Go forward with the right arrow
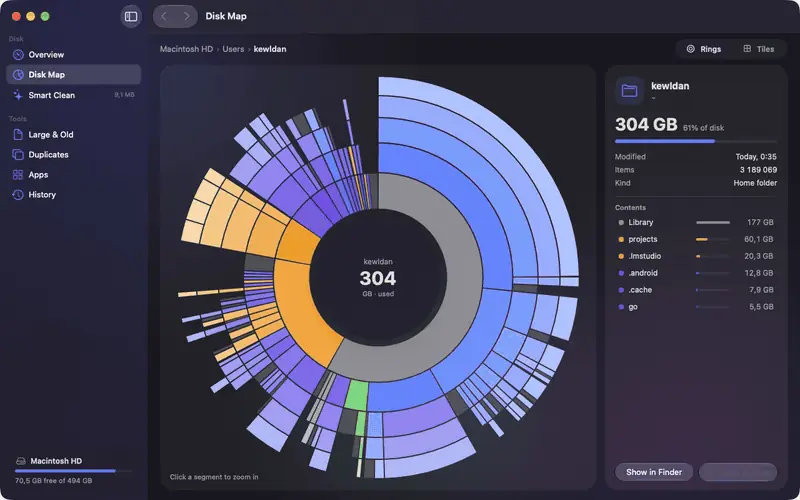Screen dimensions: 800x500 (187, 16)
